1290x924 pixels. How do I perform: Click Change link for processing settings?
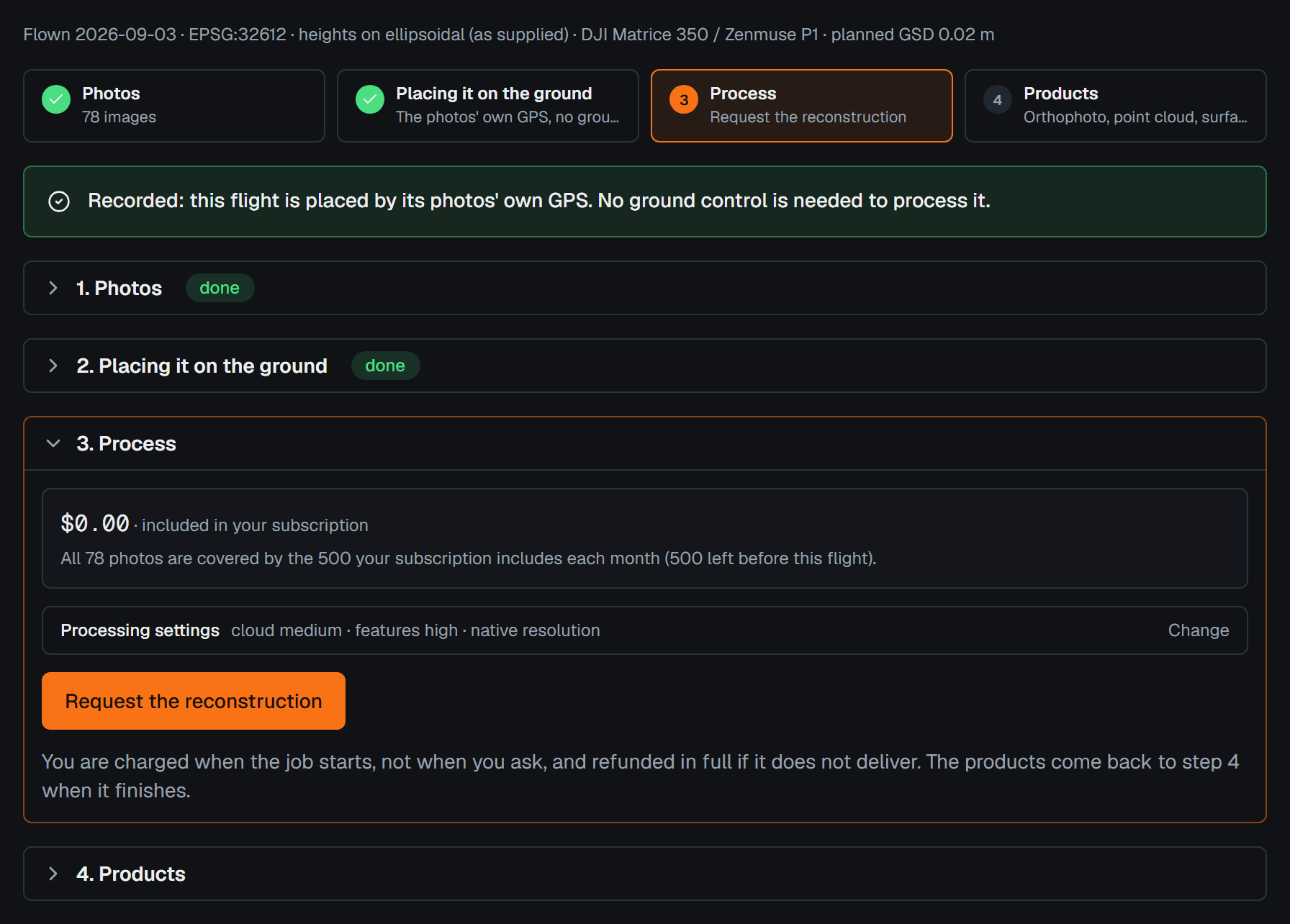[x=1199, y=630]
